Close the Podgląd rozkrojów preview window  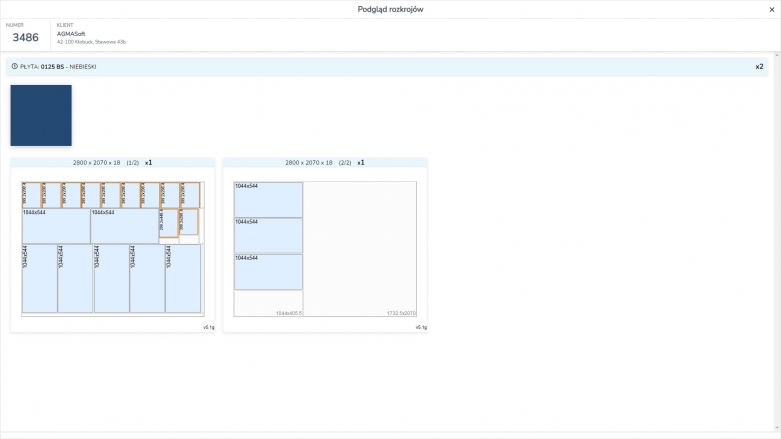[771, 9]
